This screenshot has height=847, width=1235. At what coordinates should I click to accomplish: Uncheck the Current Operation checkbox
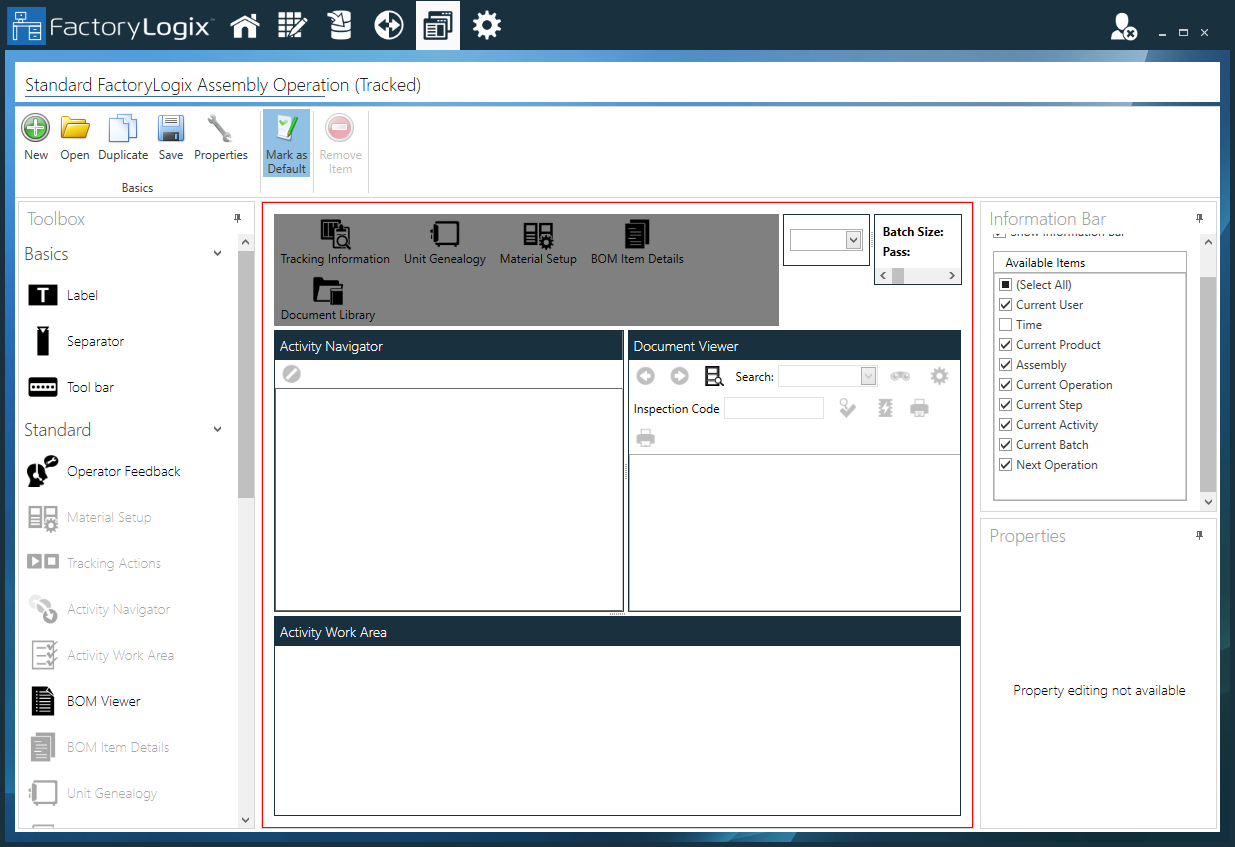1006,385
